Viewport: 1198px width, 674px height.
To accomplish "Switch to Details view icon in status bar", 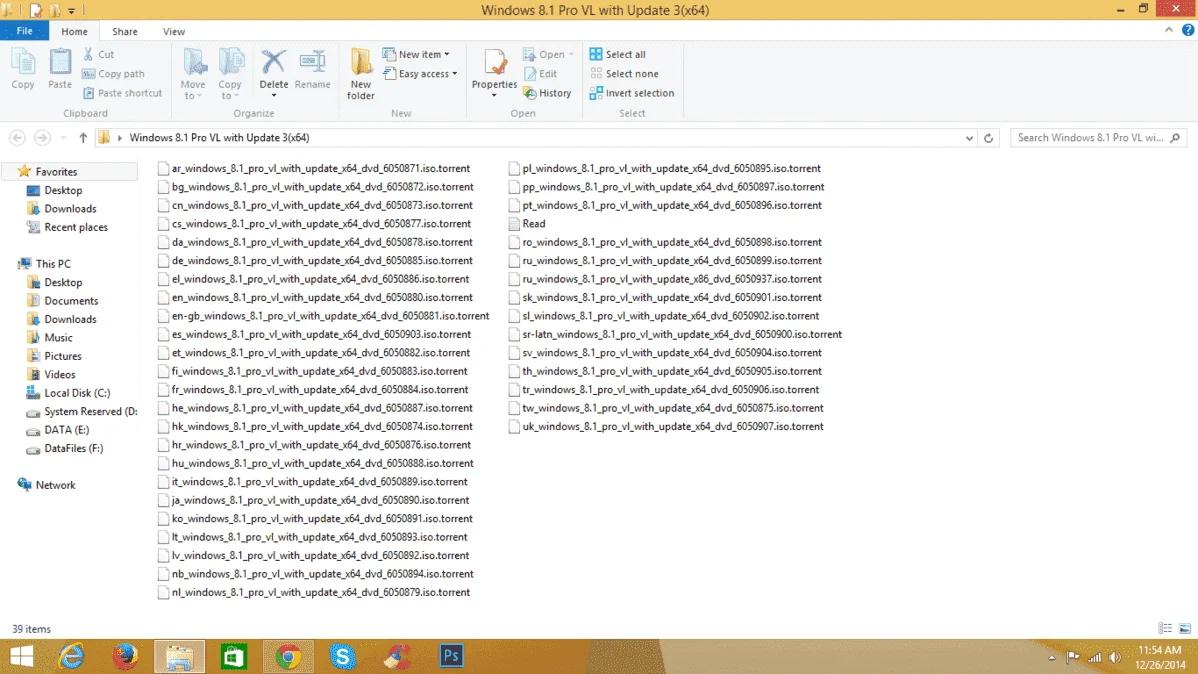I will pyautogui.click(x=1165, y=628).
